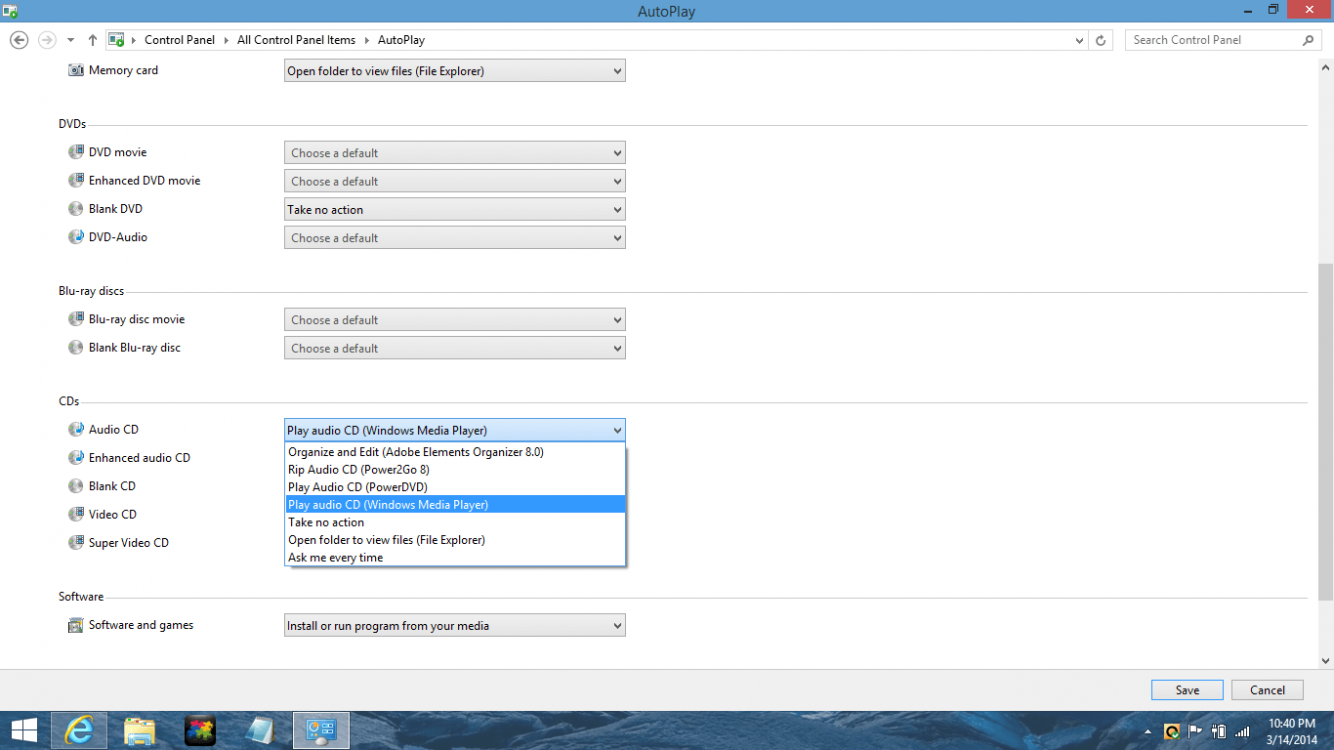Click the Blank DVD disc icon
Image resolution: width=1334 pixels, height=750 pixels.
click(x=76, y=210)
